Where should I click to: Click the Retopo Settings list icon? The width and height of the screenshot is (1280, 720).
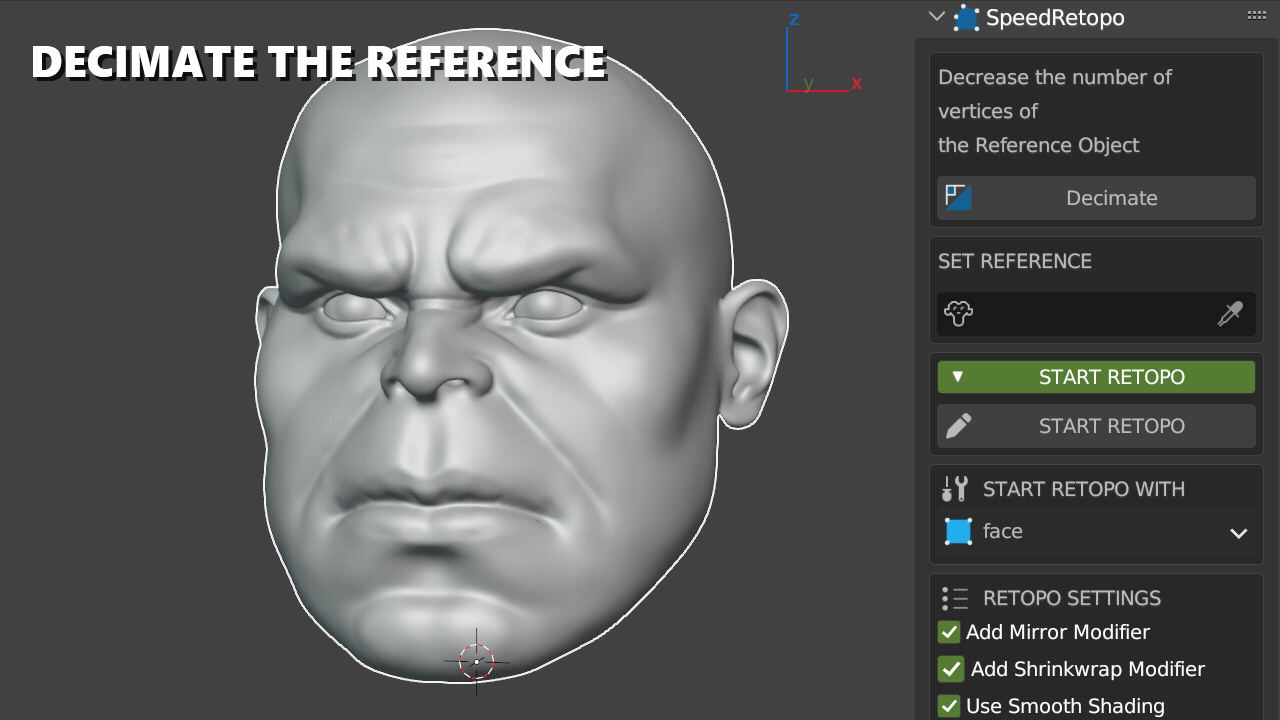(x=955, y=598)
